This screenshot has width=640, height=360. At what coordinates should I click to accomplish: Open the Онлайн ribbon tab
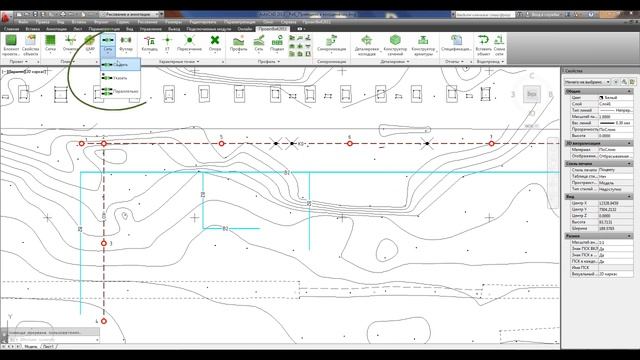coord(244,29)
